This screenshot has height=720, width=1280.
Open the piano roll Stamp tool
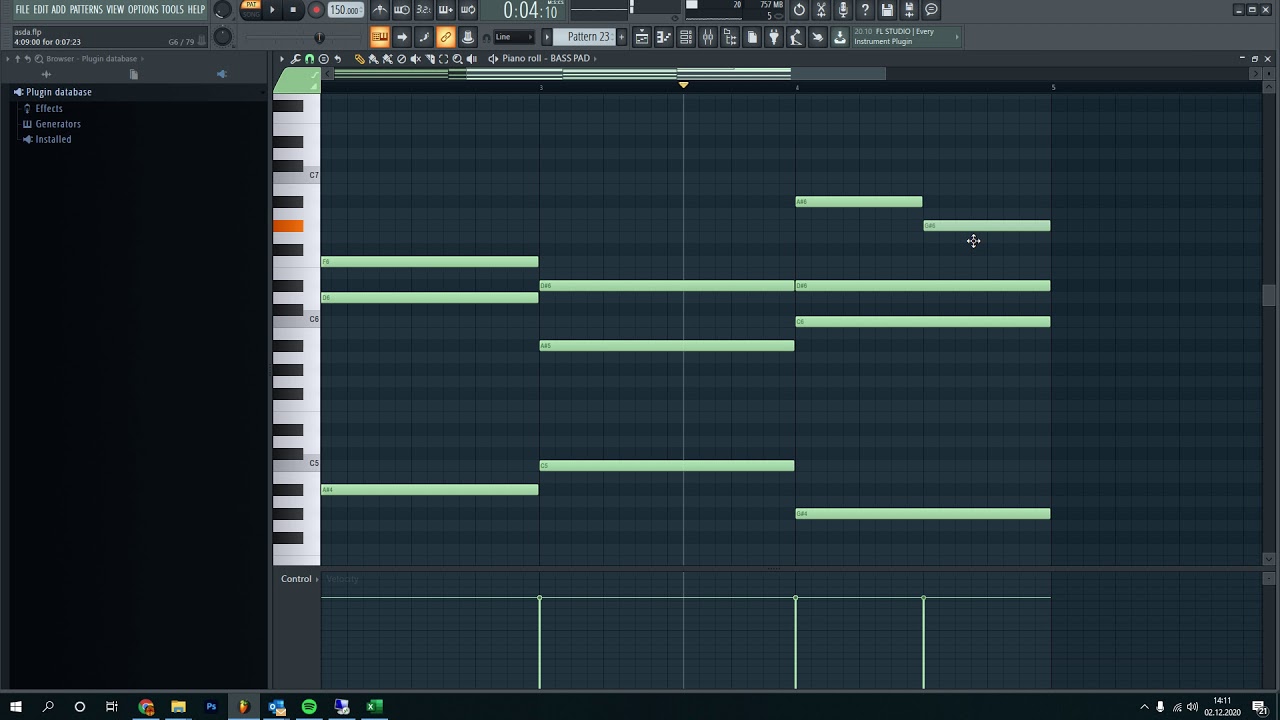(323, 59)
